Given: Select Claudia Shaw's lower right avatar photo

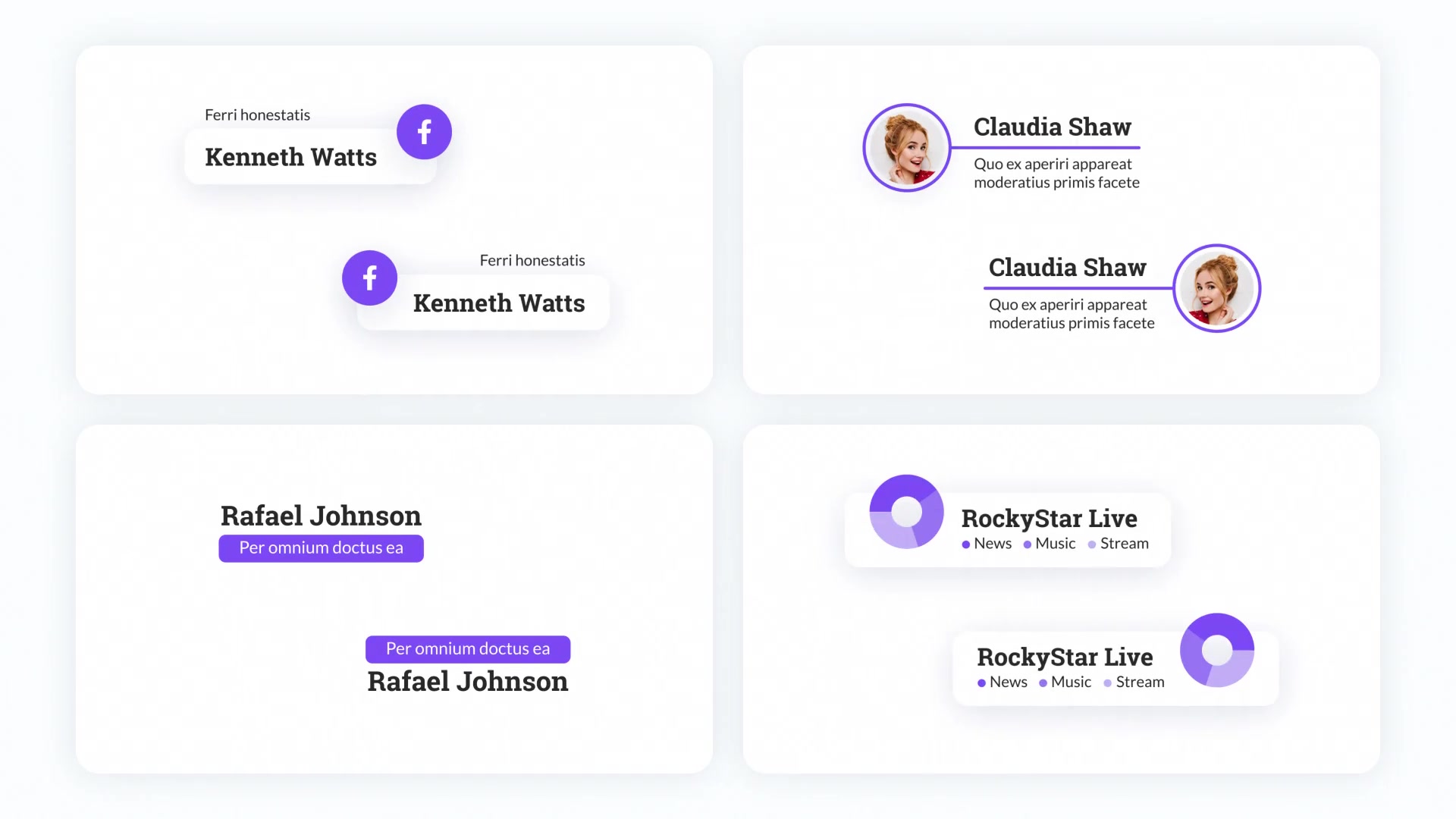Looking at the screenshot, I should [x=1217, y=288].
